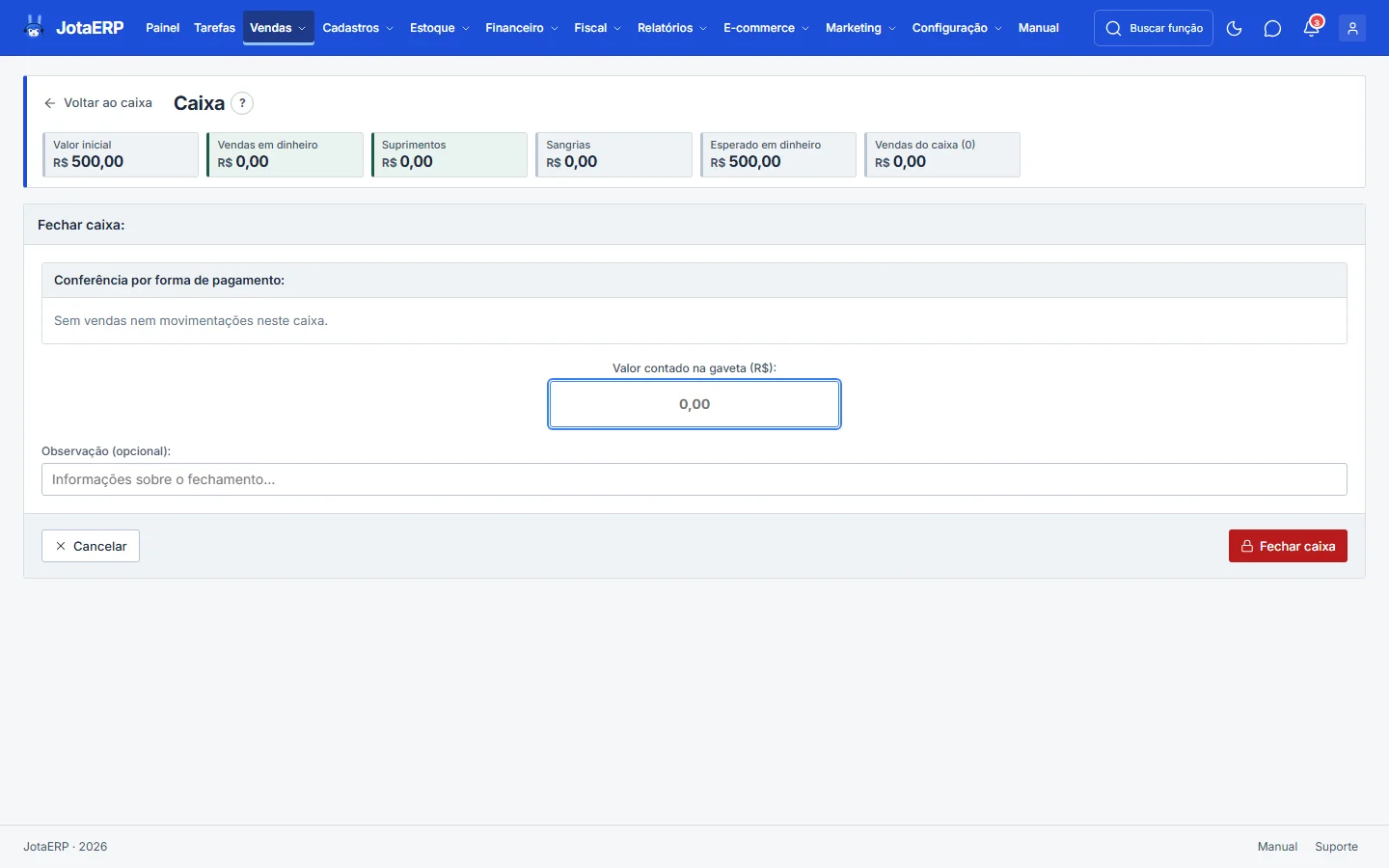Expand the Vendas dropdown menu
The image size is (1389, 868).
tap(278, 28)
